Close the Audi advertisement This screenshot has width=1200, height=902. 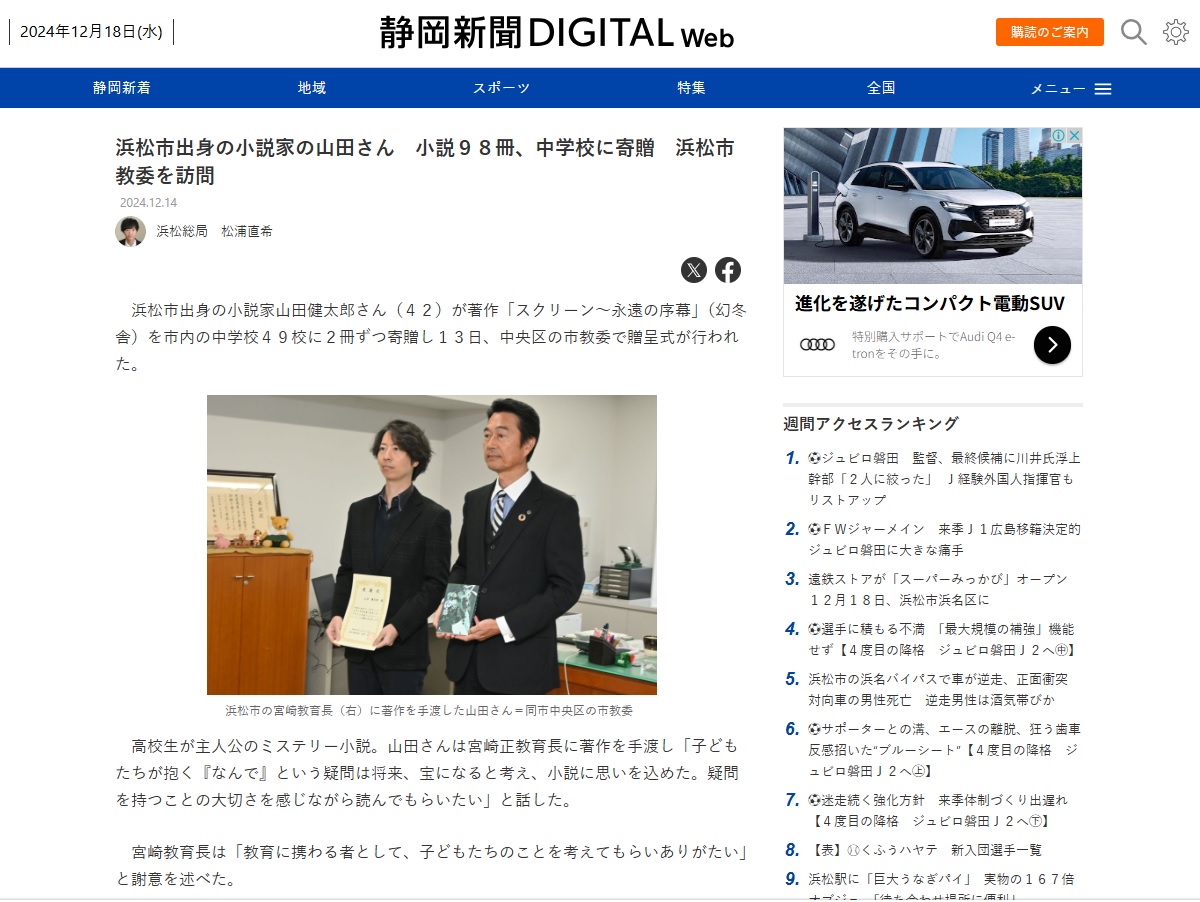1074,136
